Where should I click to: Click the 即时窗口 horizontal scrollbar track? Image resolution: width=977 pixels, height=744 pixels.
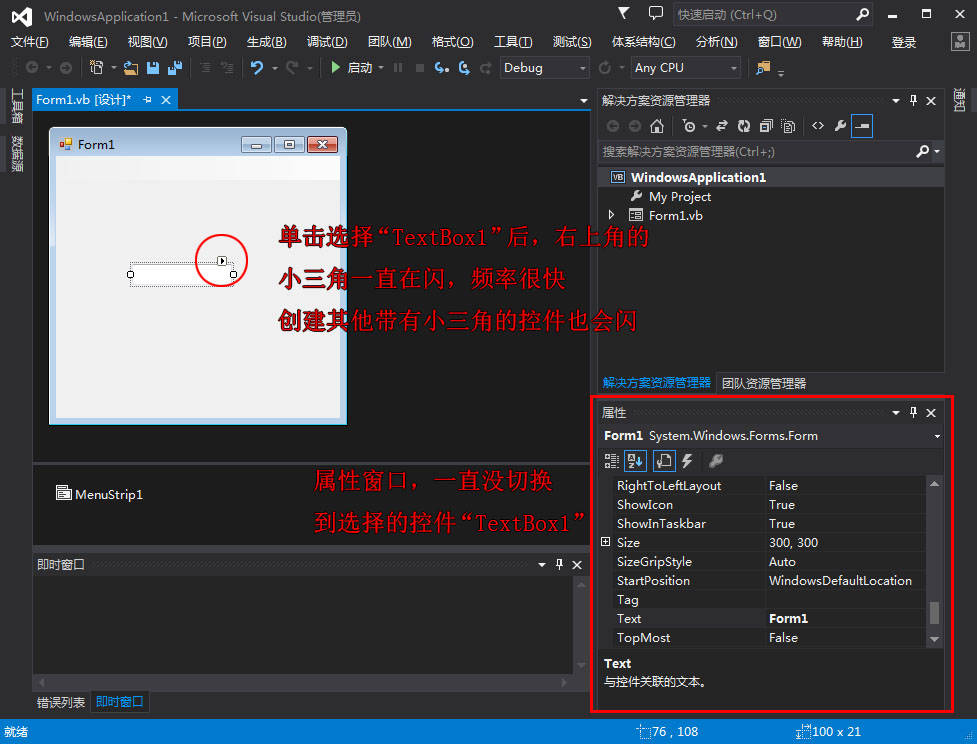point(303,683)
